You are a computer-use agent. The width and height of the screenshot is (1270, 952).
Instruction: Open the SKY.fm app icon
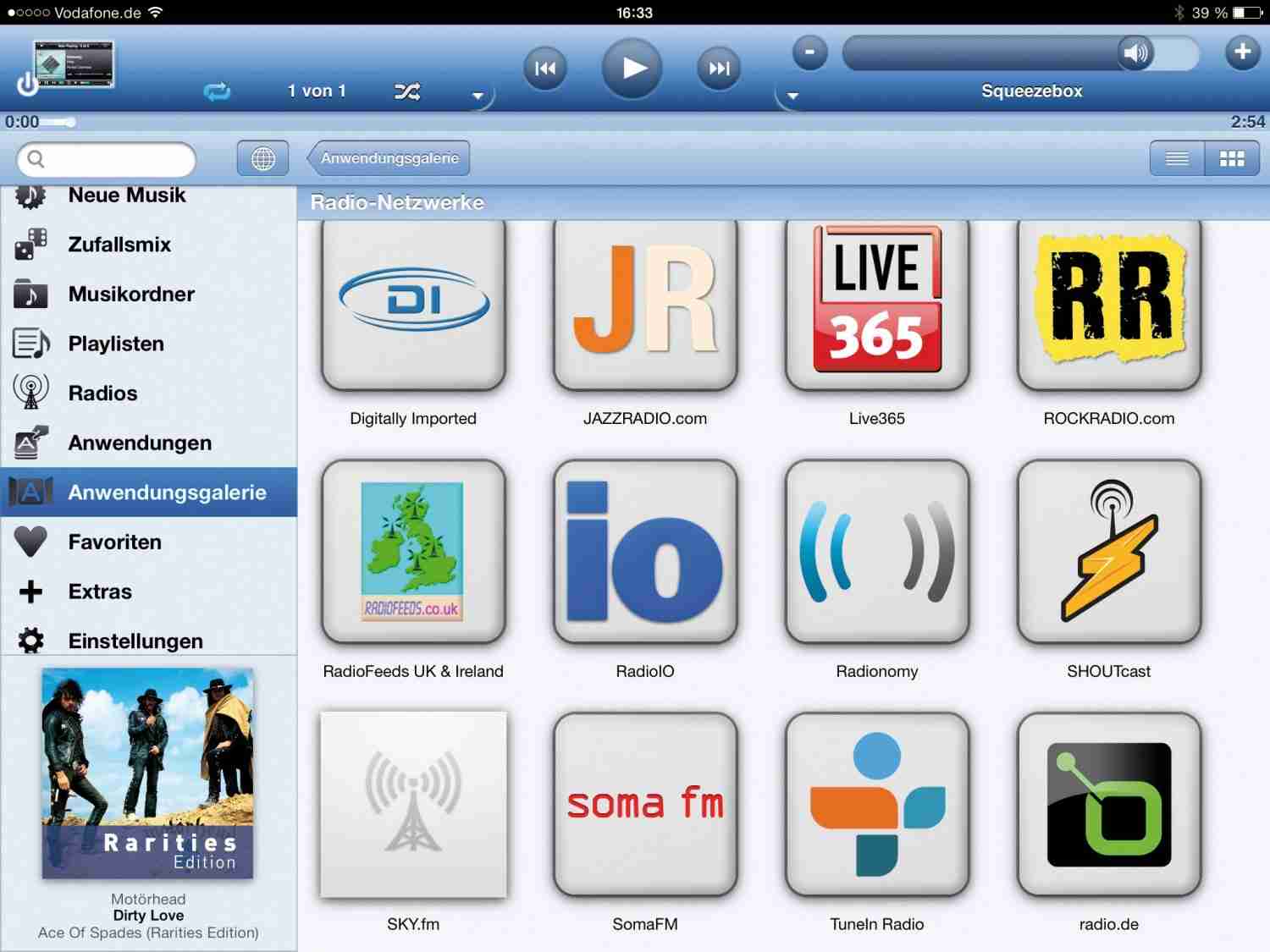pos(413,804)
